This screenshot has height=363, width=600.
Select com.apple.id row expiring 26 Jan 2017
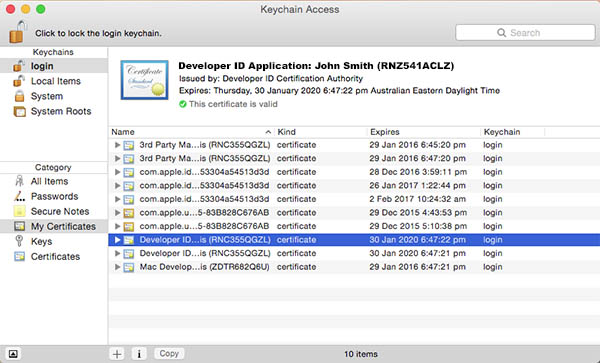coord(354,186)
